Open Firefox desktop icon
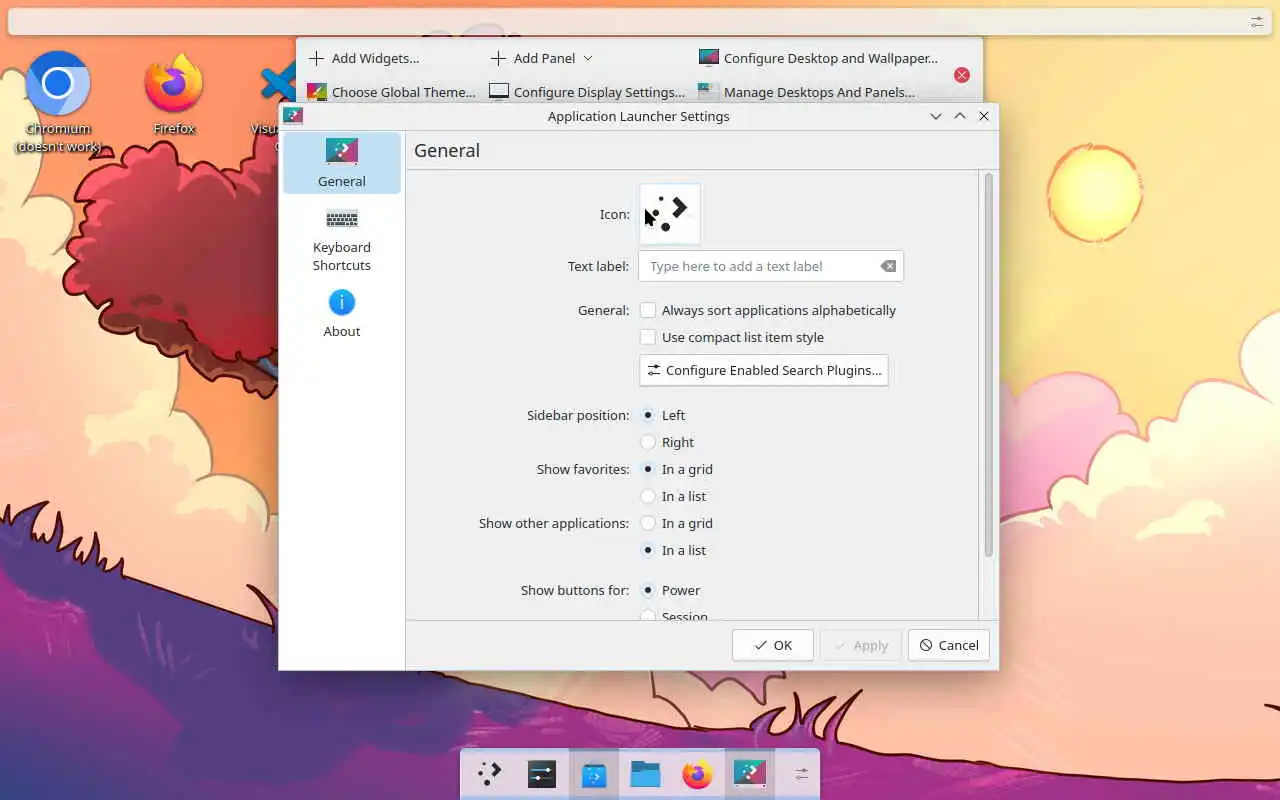1280x800 pixels. [x=174, y=95]
